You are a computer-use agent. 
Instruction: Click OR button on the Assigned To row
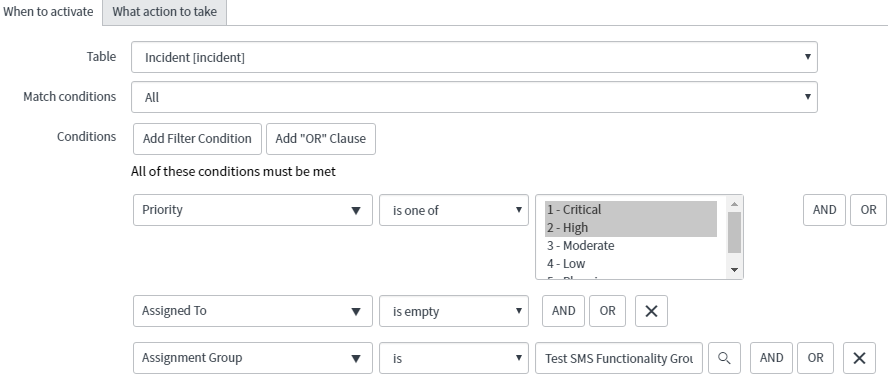pyautogui.click(x=607, y=311)
